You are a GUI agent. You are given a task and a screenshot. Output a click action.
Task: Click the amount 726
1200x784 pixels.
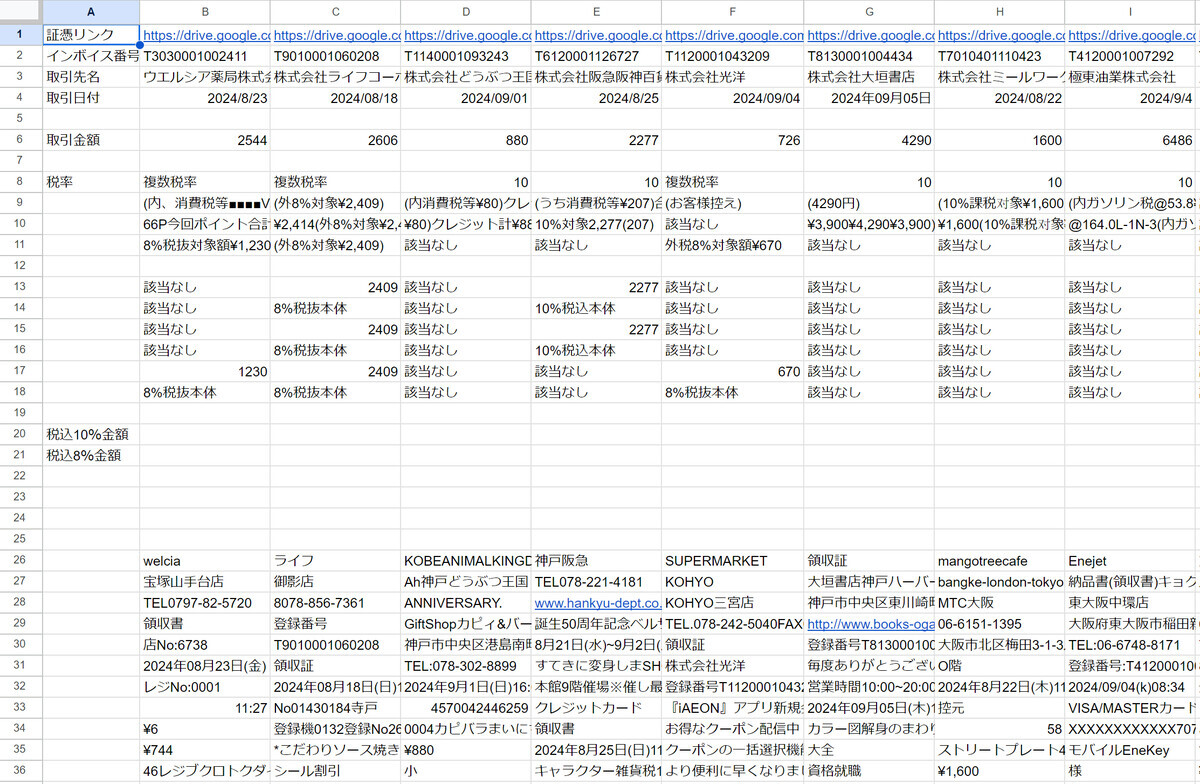733,141
